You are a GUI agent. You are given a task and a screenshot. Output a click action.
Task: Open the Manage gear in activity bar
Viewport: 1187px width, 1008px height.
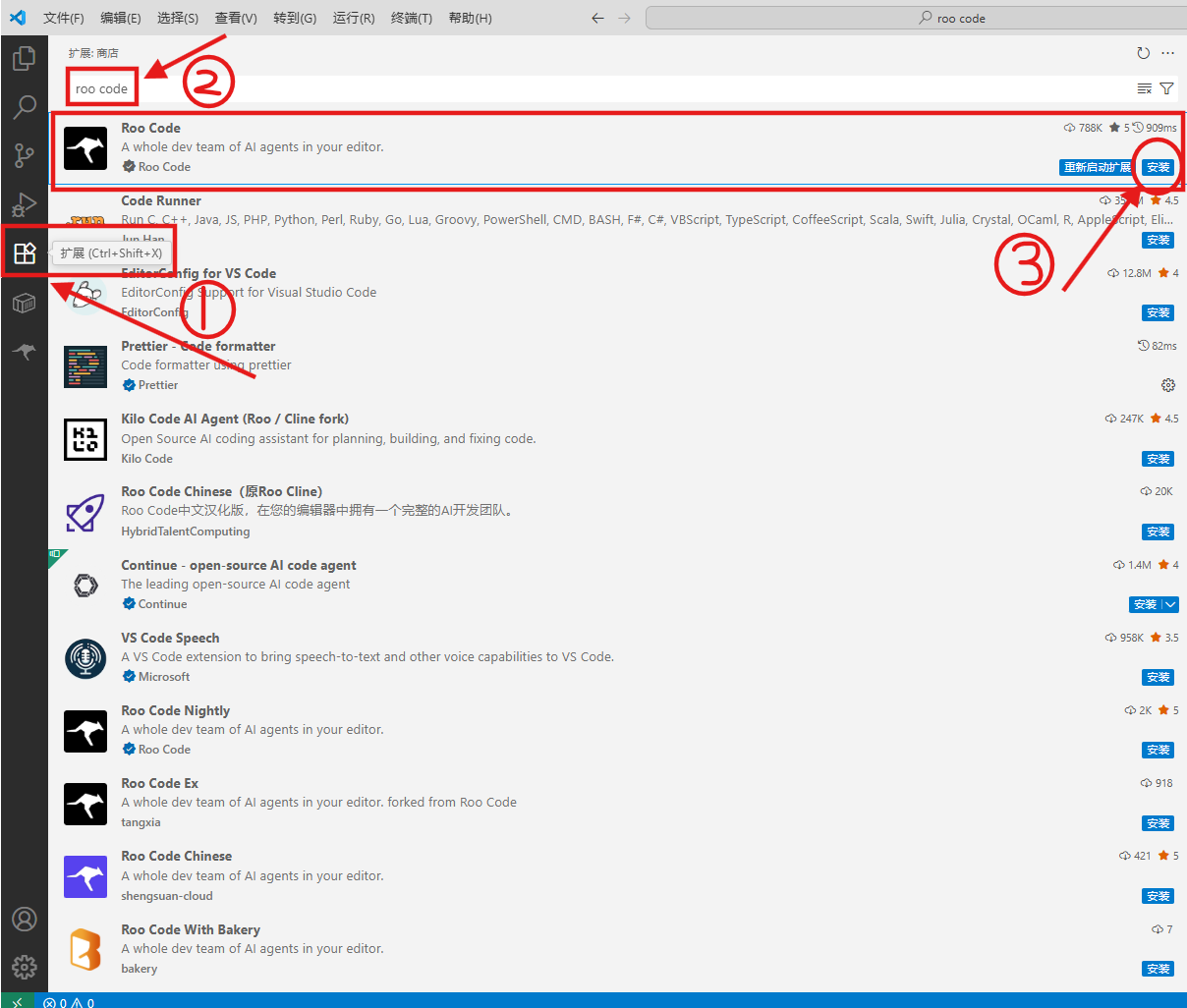point(24,967)
